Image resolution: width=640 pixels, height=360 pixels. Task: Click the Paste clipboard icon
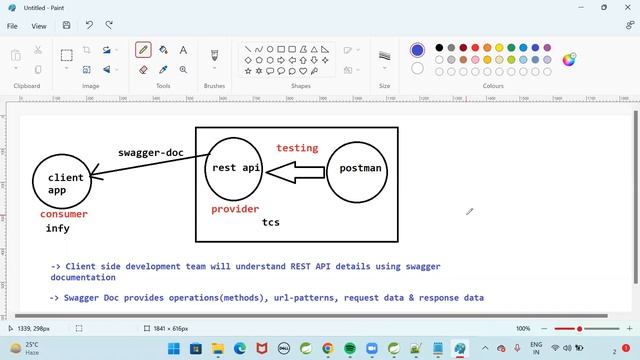click(16, 55)
